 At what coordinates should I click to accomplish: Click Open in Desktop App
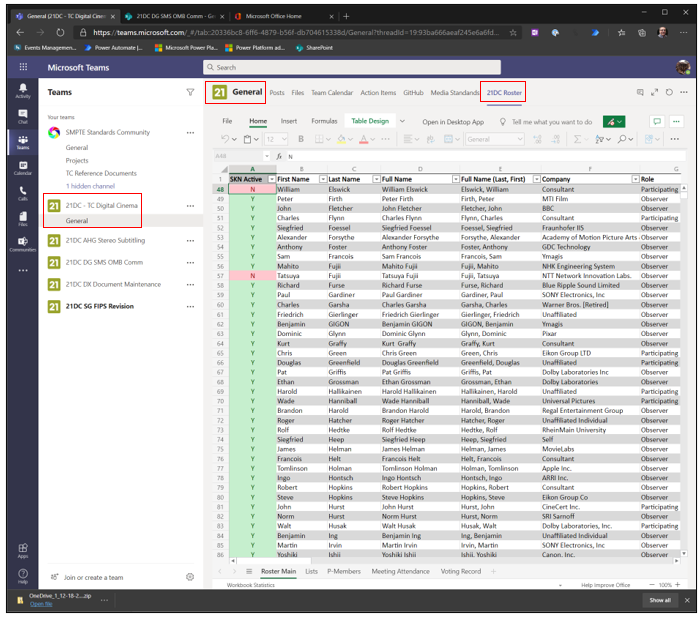click(x=453, y=121)
